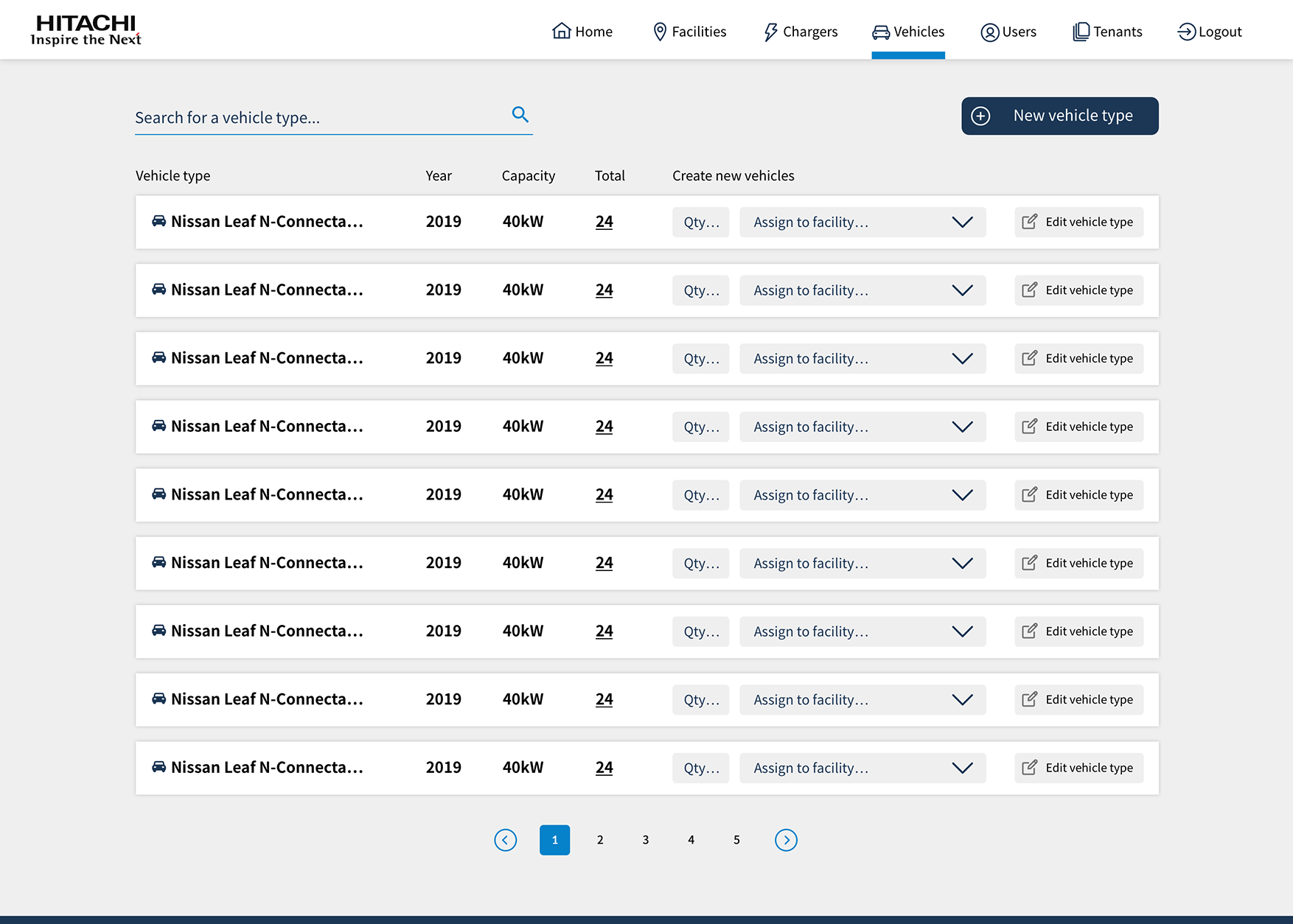Open total 24 link in ninth row

pos(604,767)
